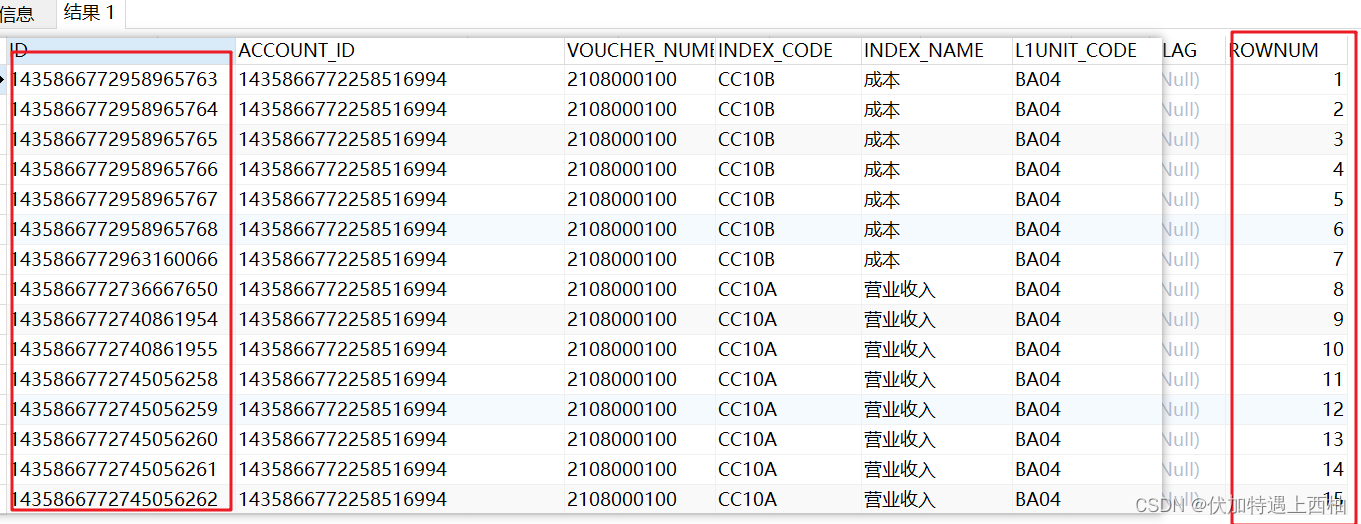Click ID cell 1435866772958965768
Viewport: 1361px width, 524px height.
click(122, 229)
